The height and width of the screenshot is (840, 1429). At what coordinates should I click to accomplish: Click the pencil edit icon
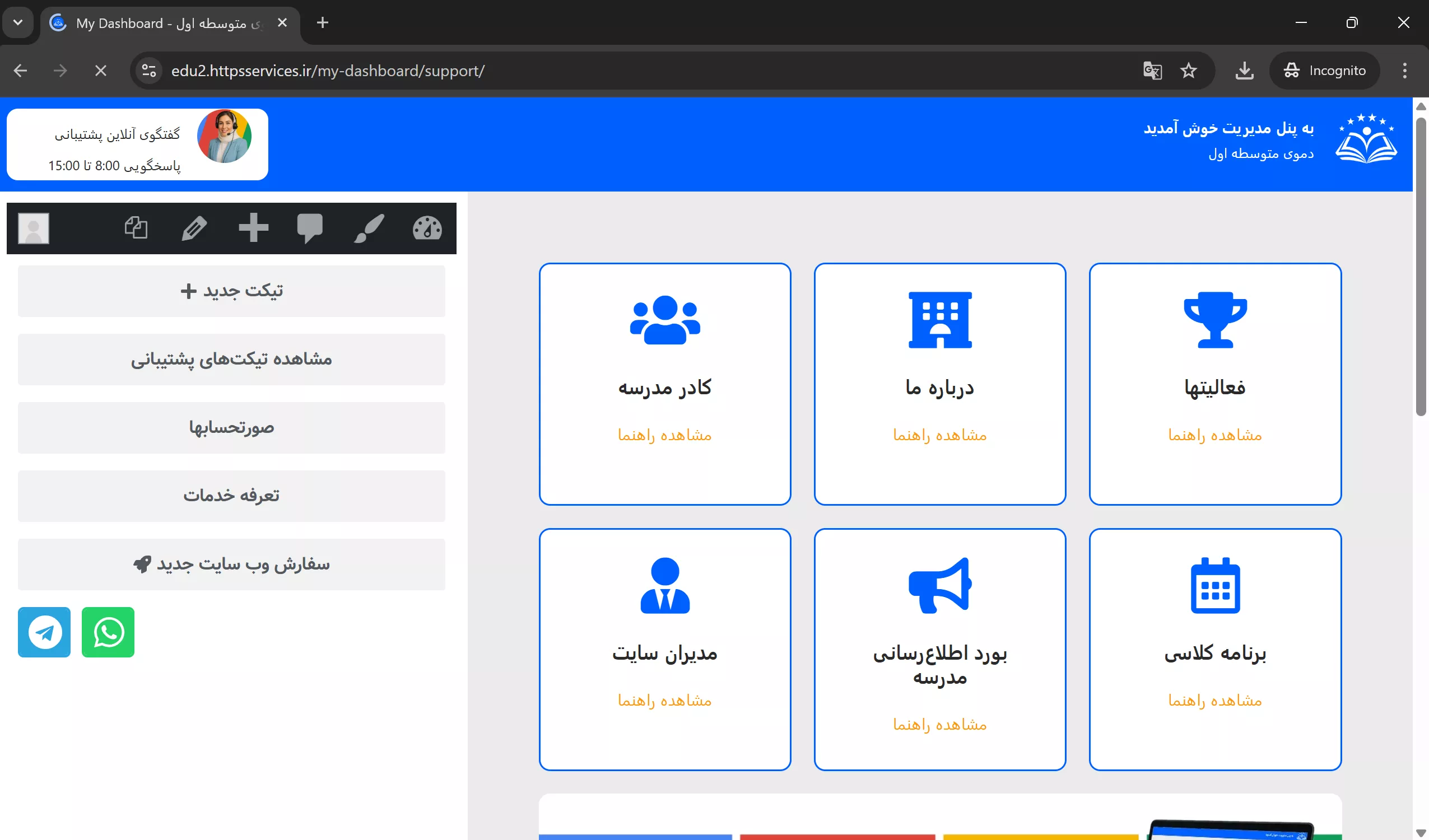click(194, 228)
